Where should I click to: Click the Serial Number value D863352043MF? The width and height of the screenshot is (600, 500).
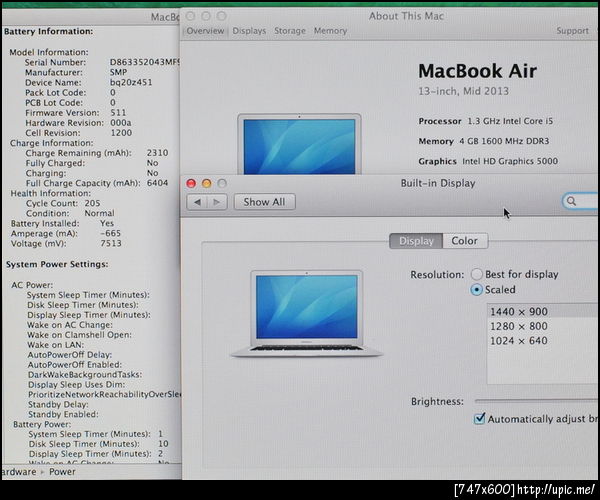(x=144, y=62)
